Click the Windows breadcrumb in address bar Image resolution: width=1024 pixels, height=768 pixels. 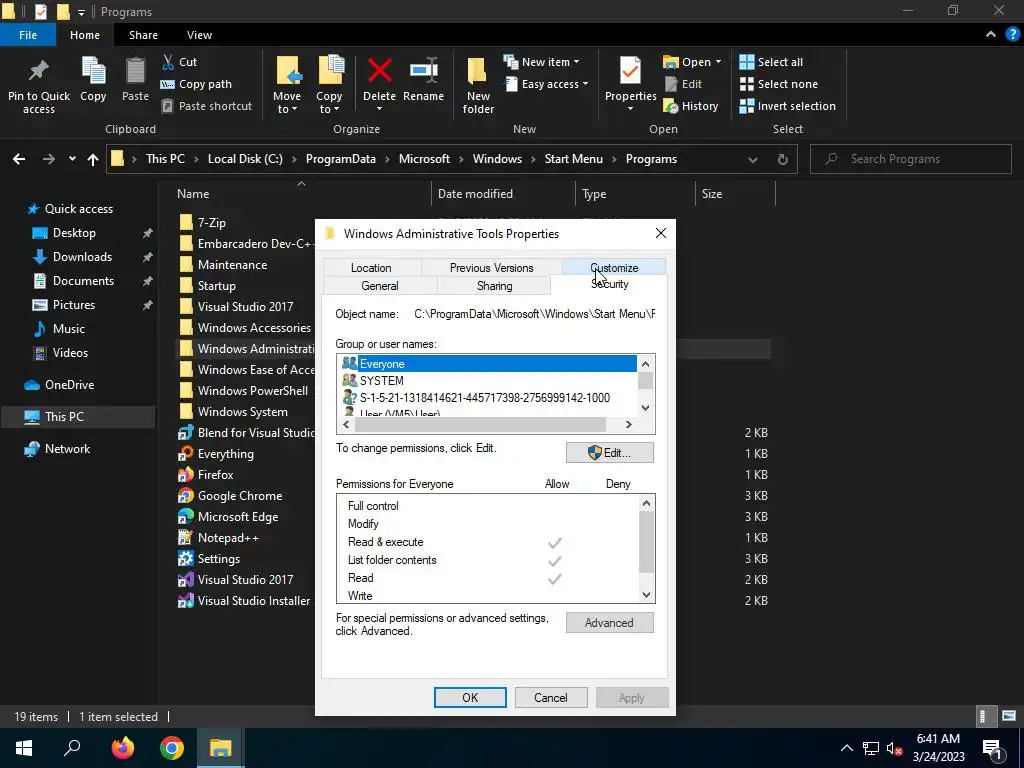pyautogui.click(x=497, y=159)
